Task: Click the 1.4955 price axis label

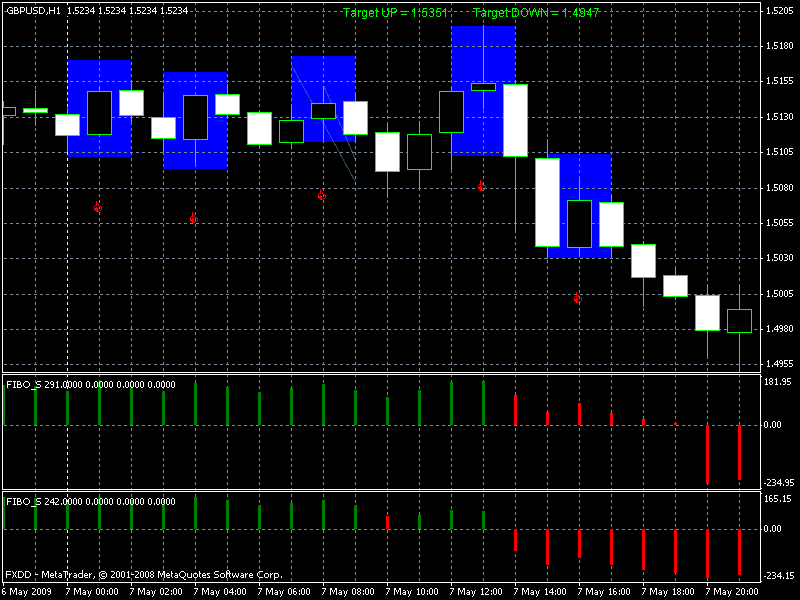Action: coord(779,365)
